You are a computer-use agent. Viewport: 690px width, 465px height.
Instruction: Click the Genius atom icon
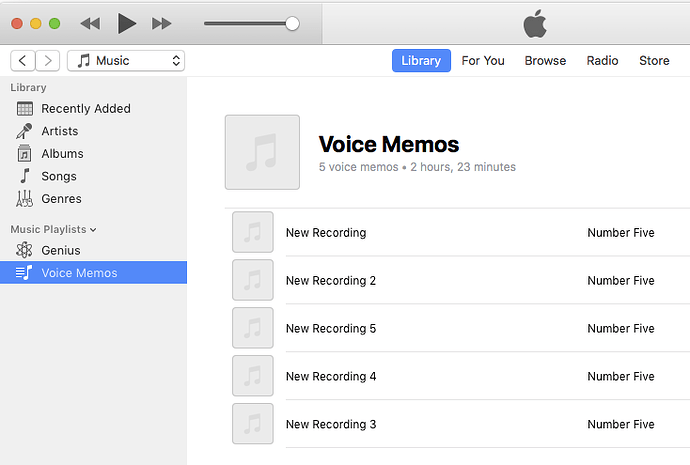24,250
